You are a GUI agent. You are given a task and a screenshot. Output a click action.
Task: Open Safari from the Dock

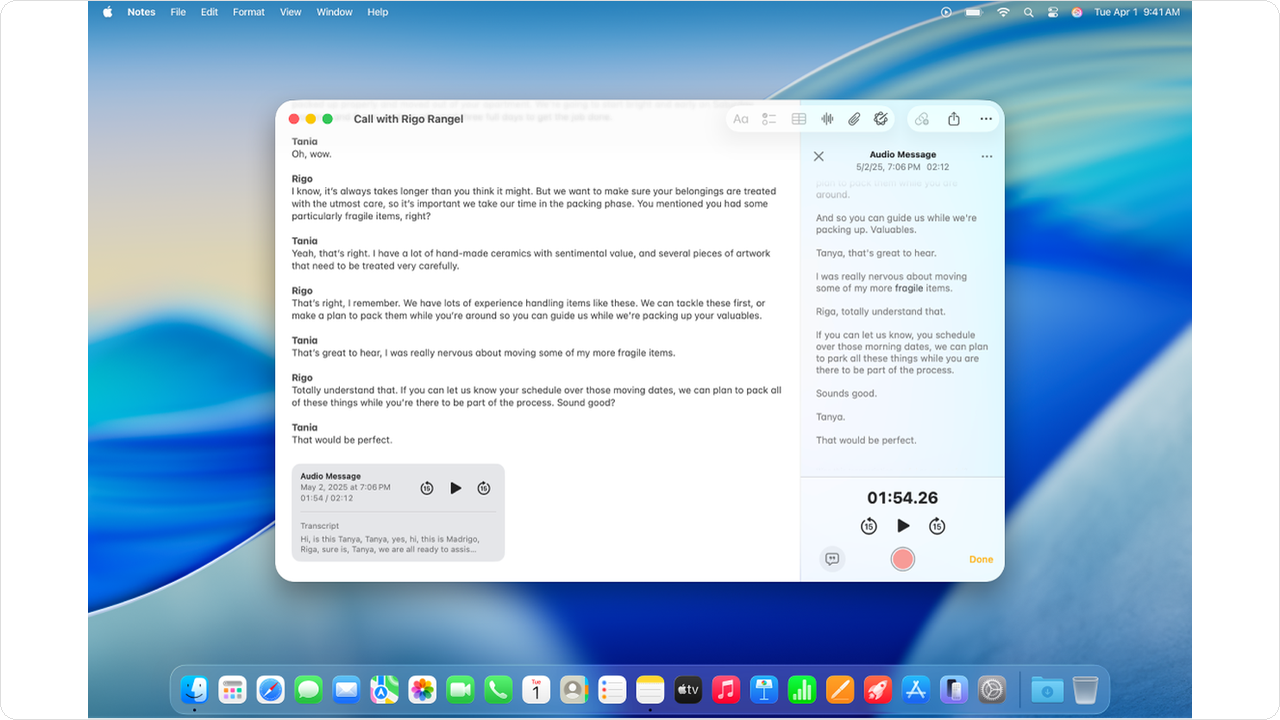click(x=270, y=689)
